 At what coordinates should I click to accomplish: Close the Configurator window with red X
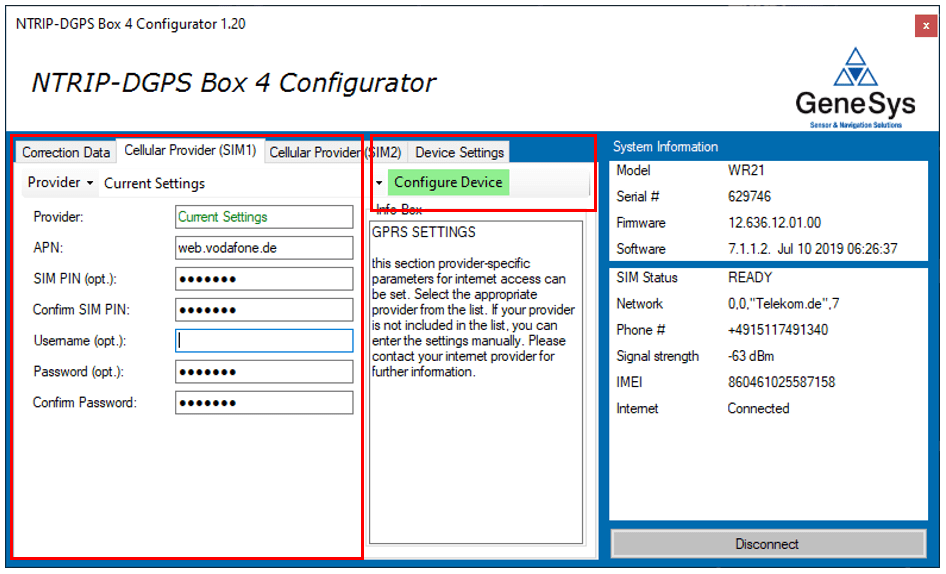click(925, 26)
